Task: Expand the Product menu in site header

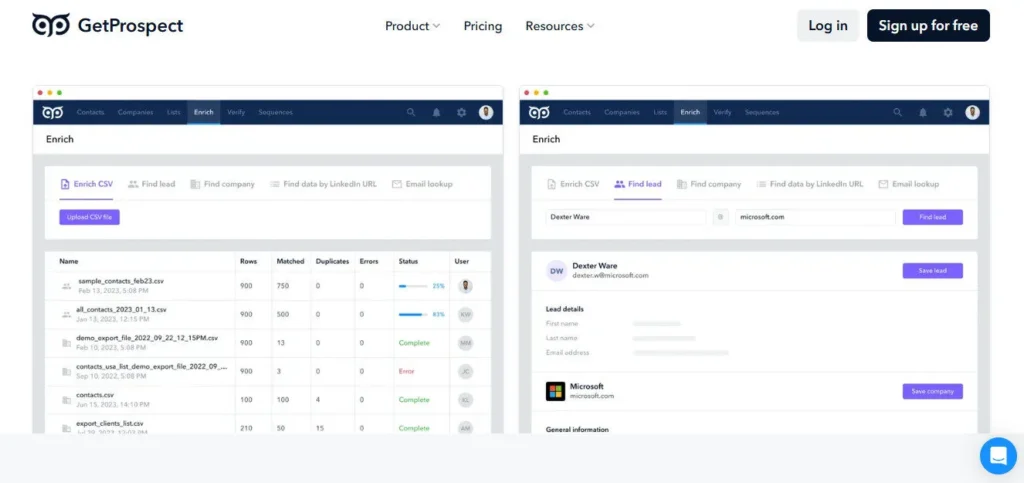Action: click(412, 26)
